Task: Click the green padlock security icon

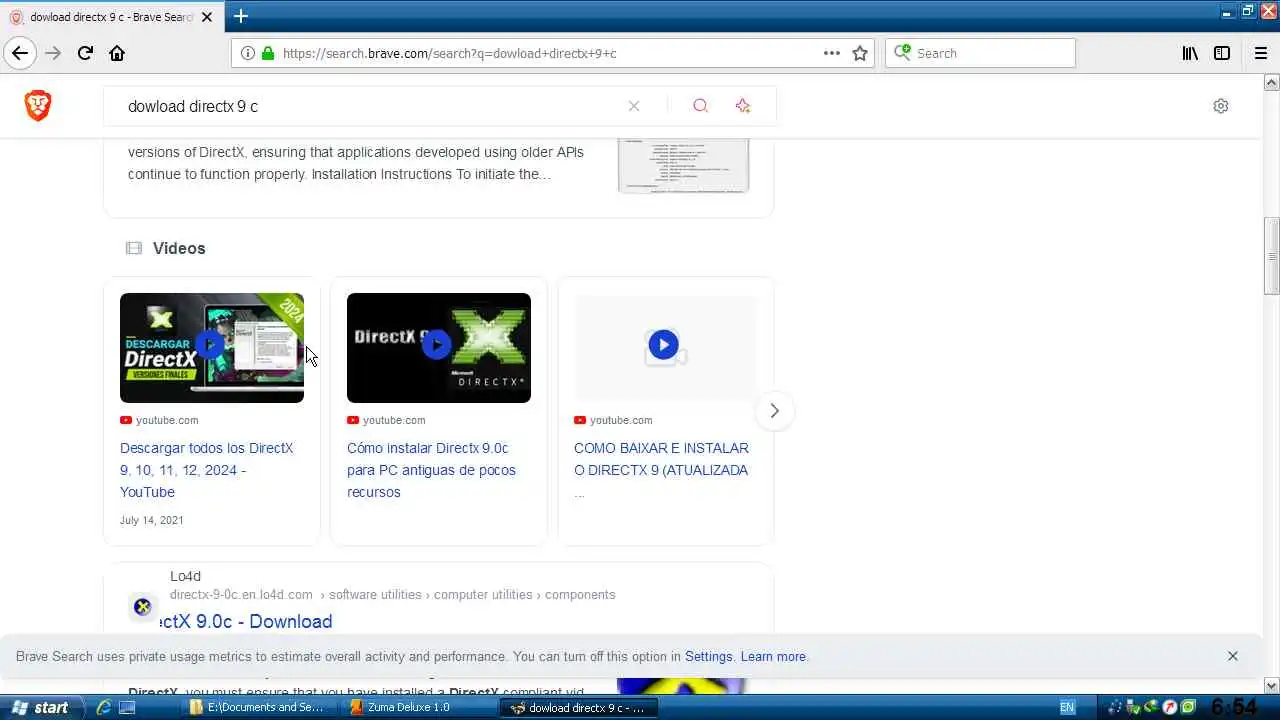Action: [x=267, y=53]
